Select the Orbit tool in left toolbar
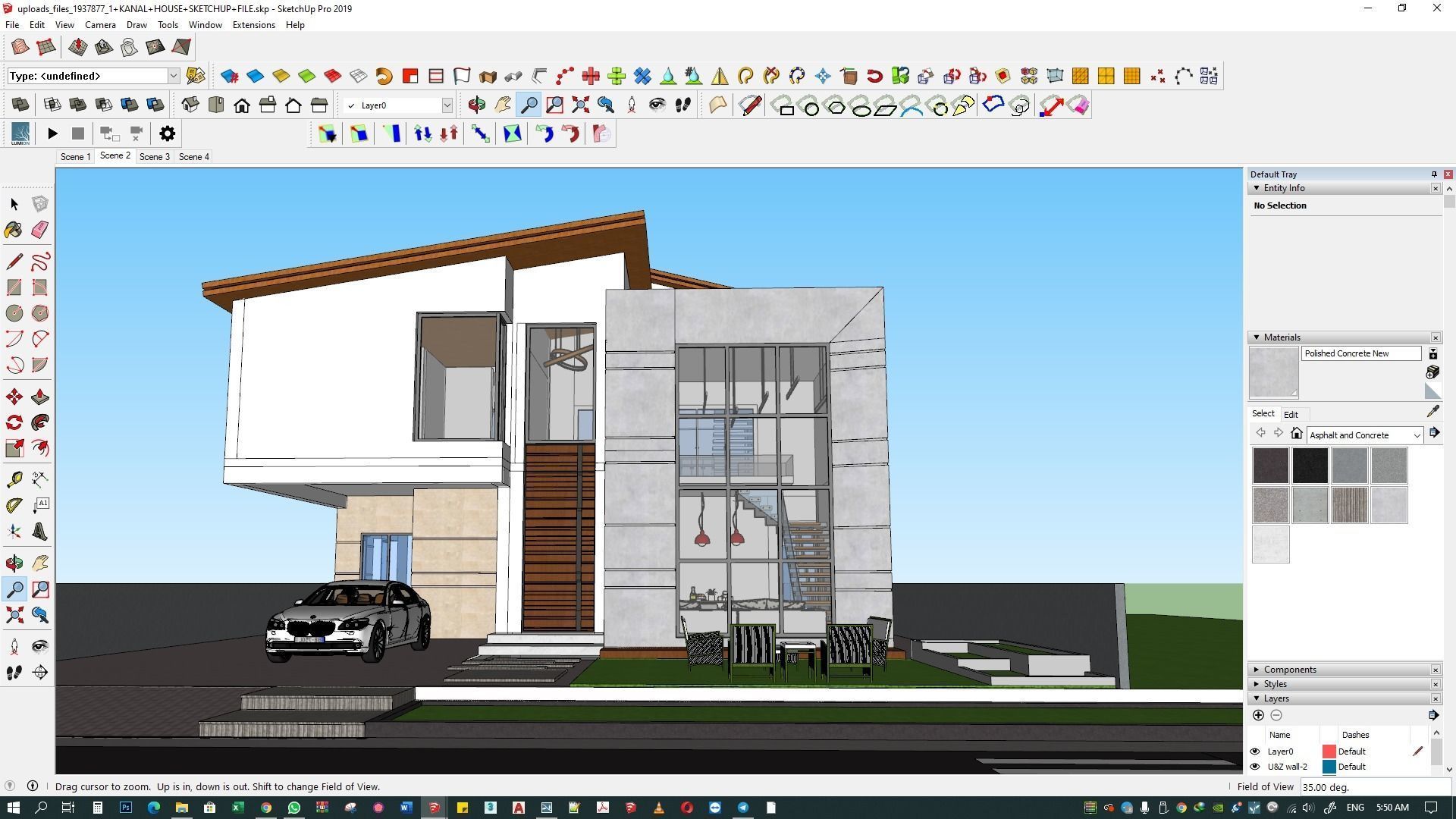Screen dimensions: 1456x819 tap(14, 563)
